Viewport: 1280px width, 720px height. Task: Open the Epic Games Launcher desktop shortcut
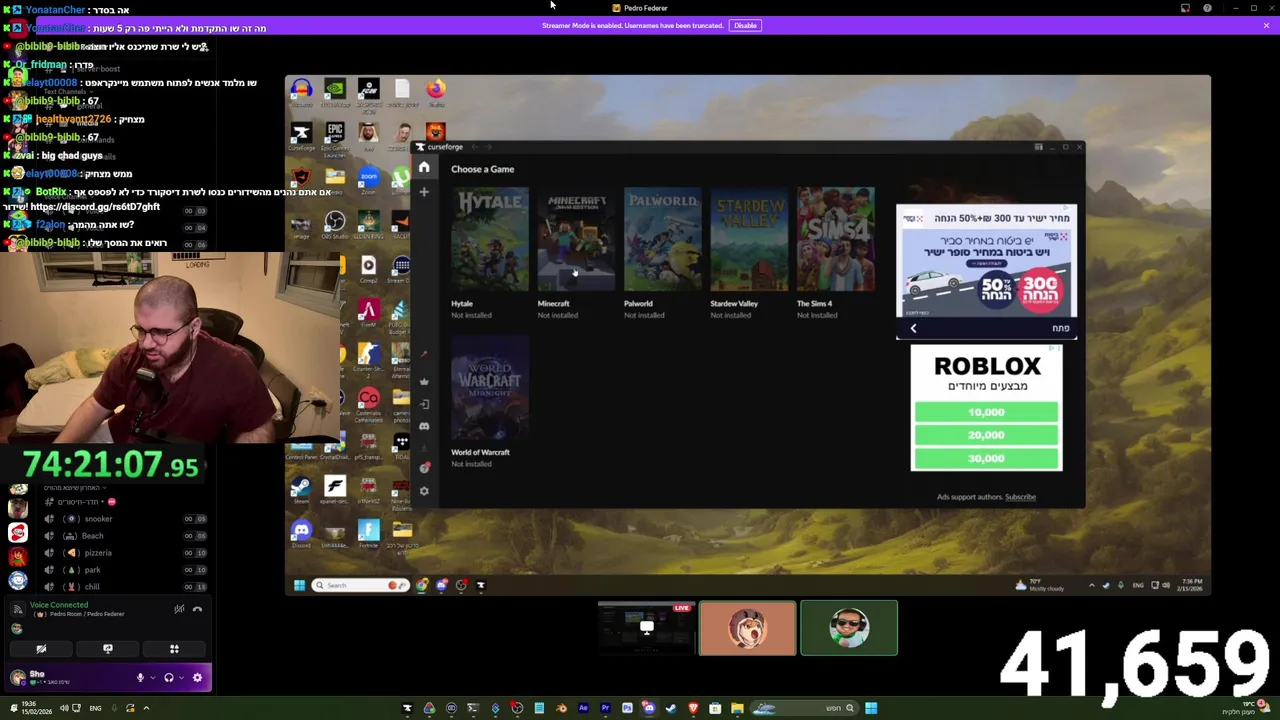click(x=335, y=138)
